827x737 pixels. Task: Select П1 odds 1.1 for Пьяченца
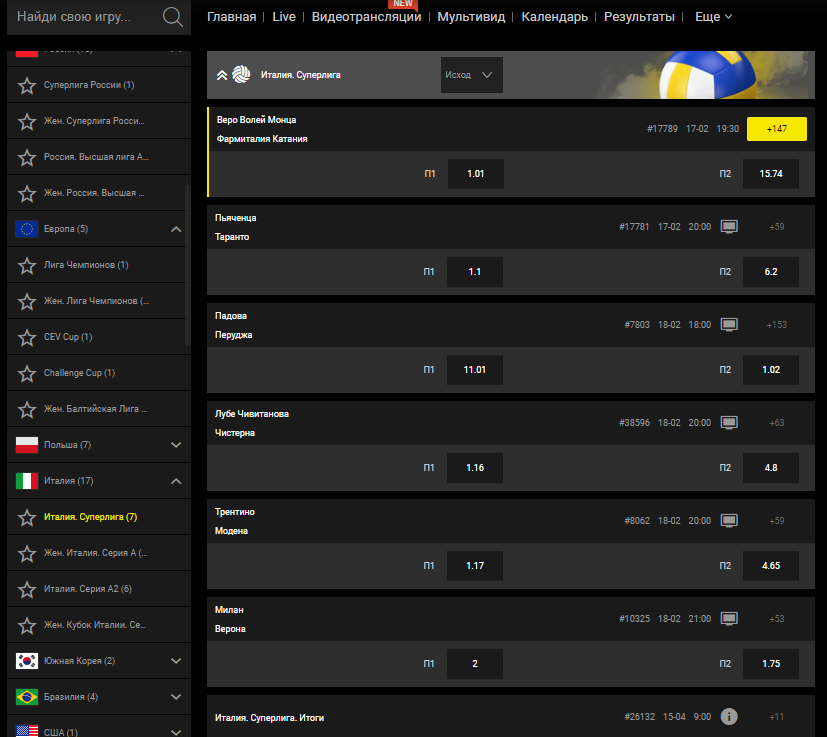(475, 272)
